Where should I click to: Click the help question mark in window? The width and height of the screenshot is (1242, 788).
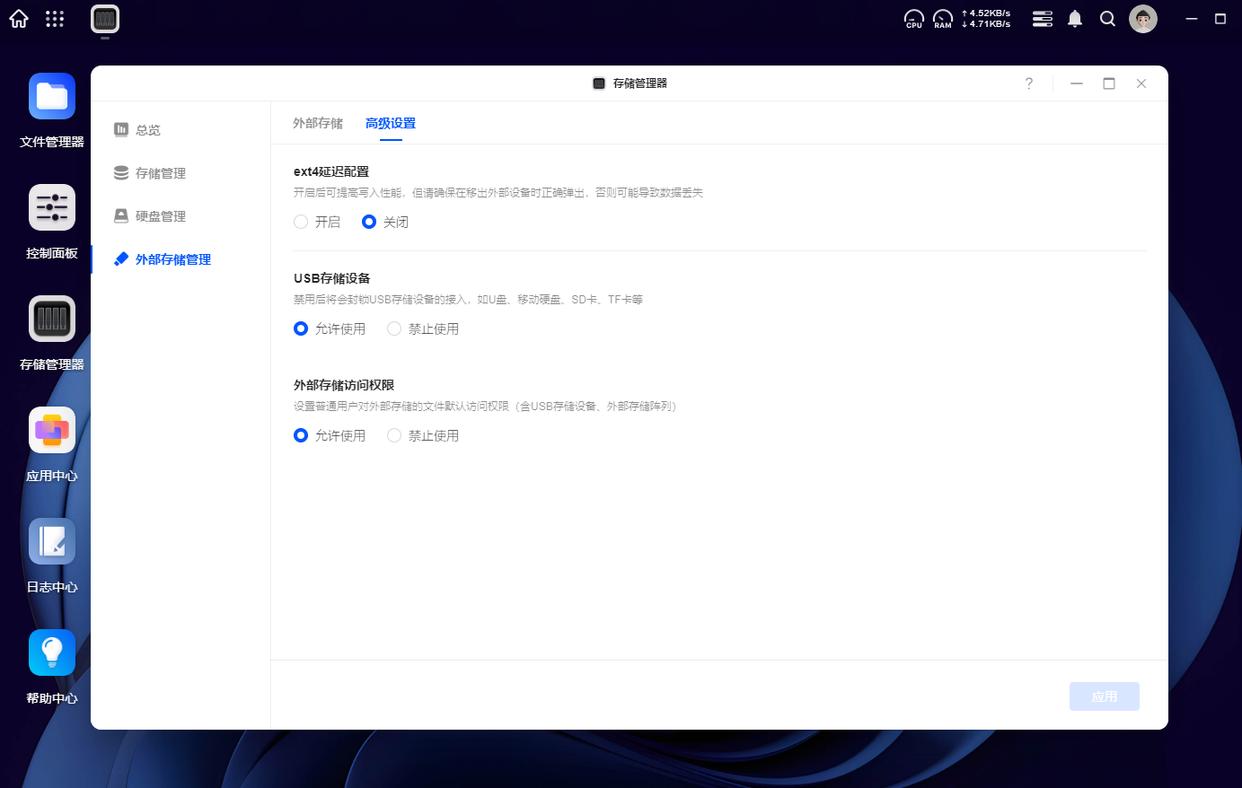[x=1029, y=84]
